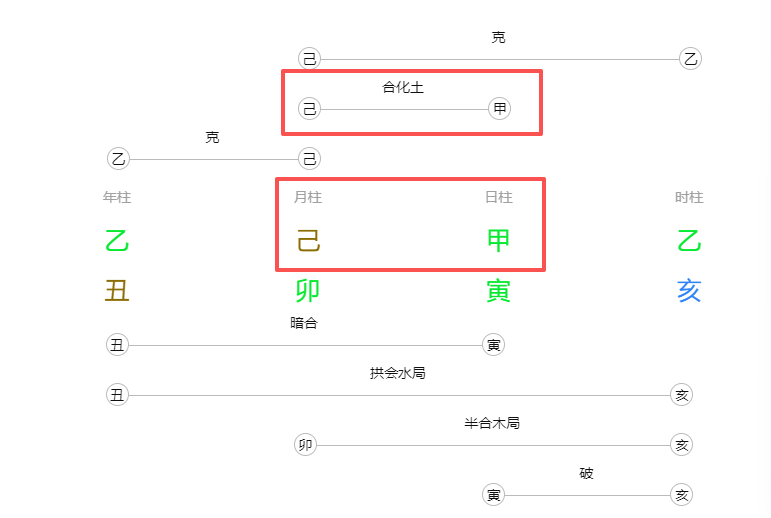
Task: Click the circled 亥 node on 破 line
Action: [682, 495]
